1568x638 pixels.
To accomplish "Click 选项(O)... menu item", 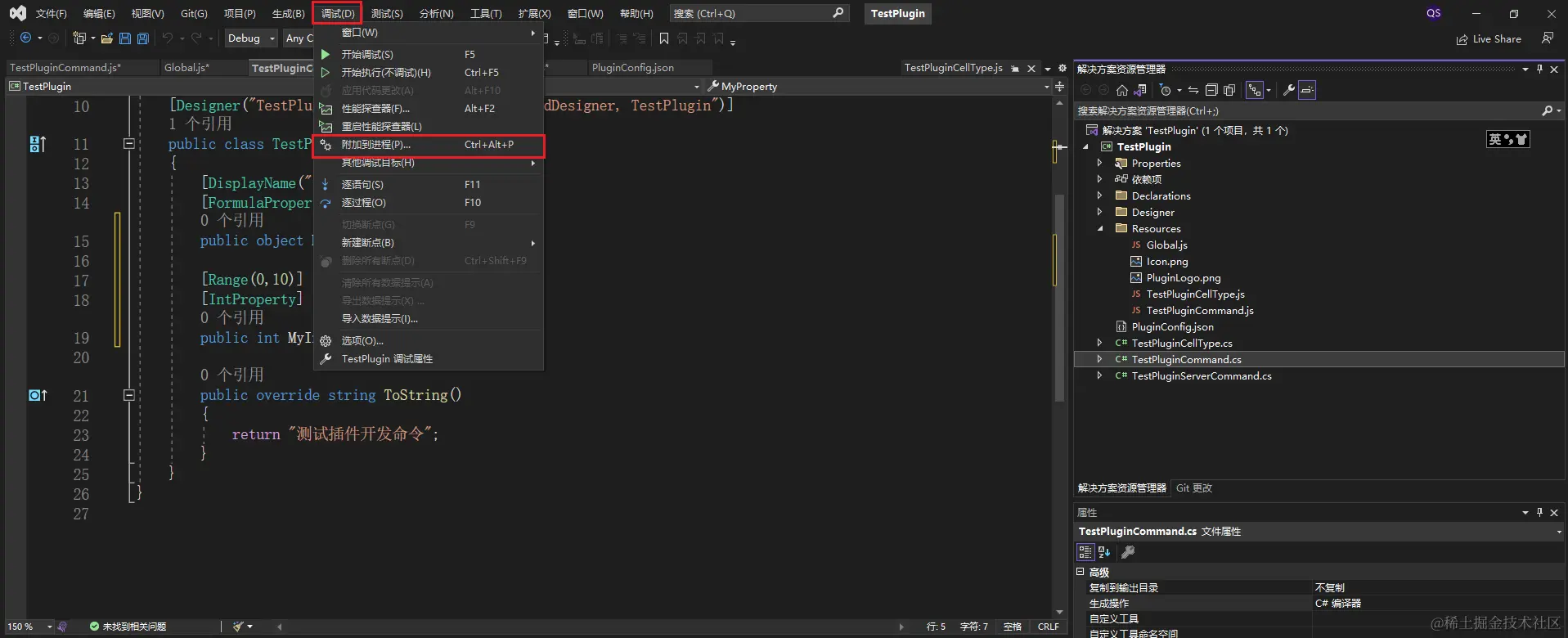I will [x=429, y=341].
